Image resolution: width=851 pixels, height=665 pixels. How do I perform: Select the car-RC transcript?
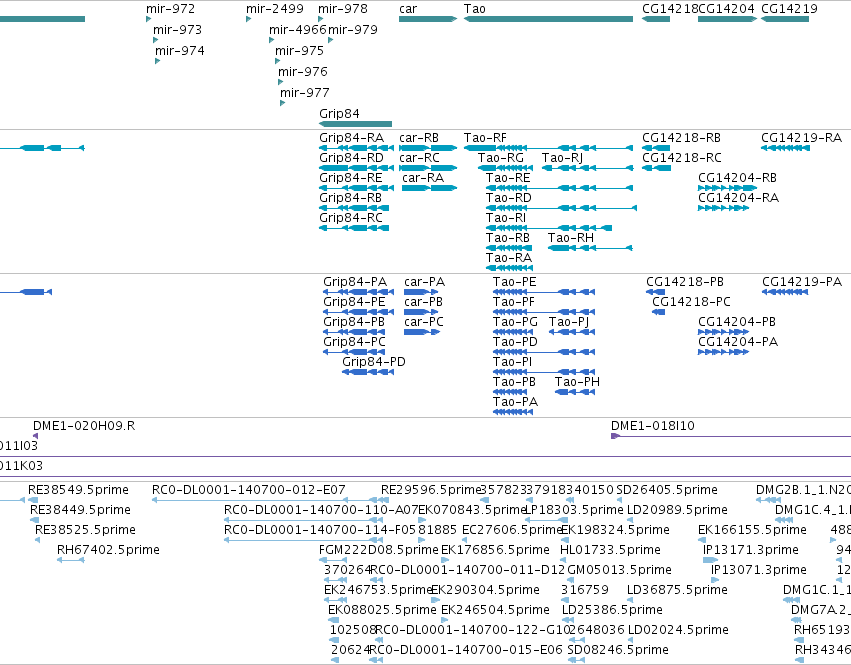[428, 168]
